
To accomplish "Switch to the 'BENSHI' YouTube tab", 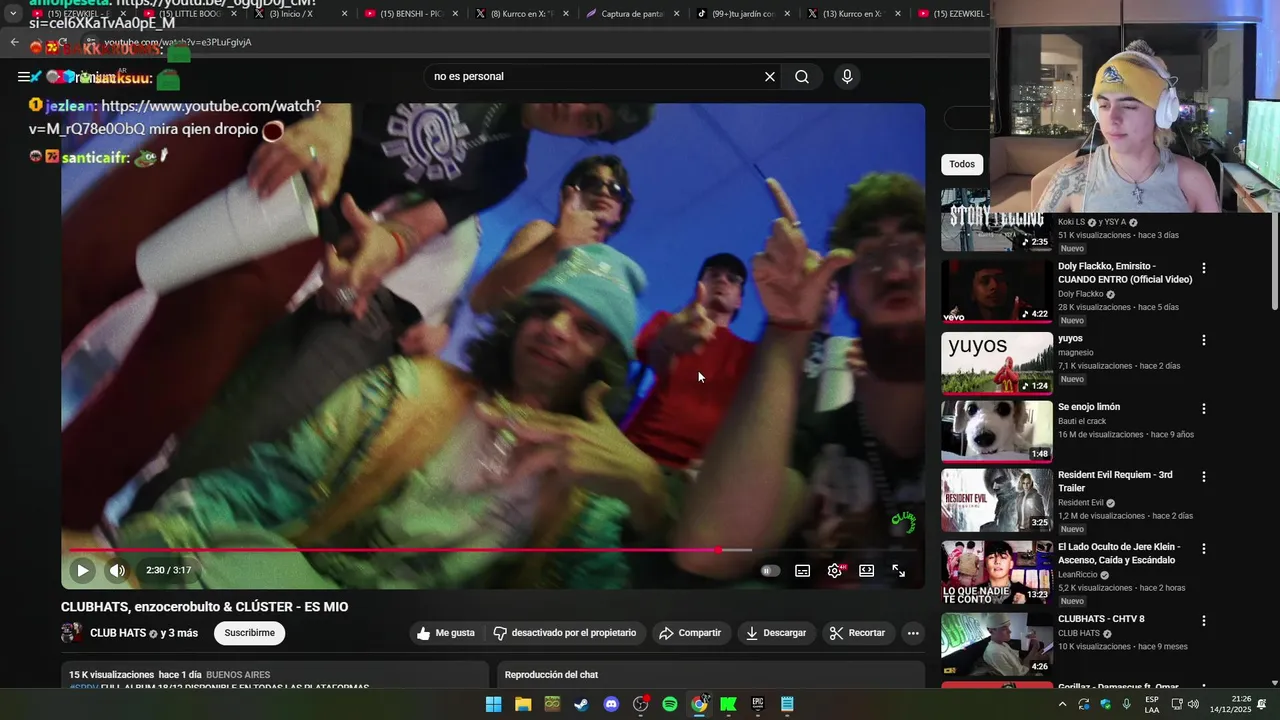I will [410, 14].
